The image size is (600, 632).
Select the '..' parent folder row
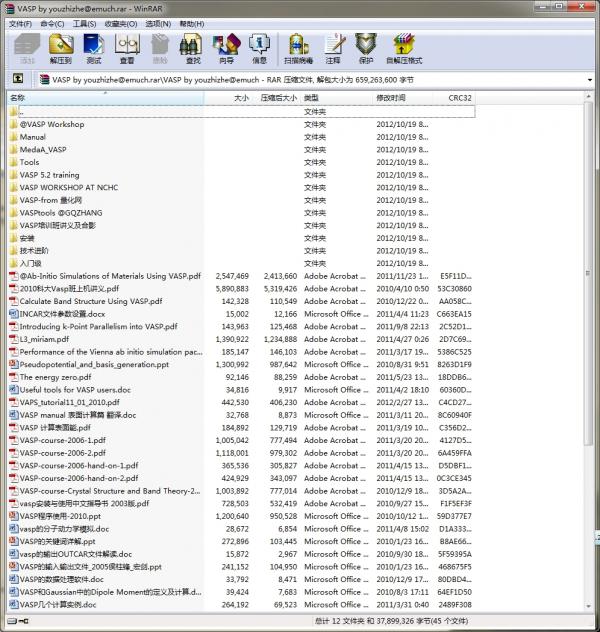coord(241,112)
